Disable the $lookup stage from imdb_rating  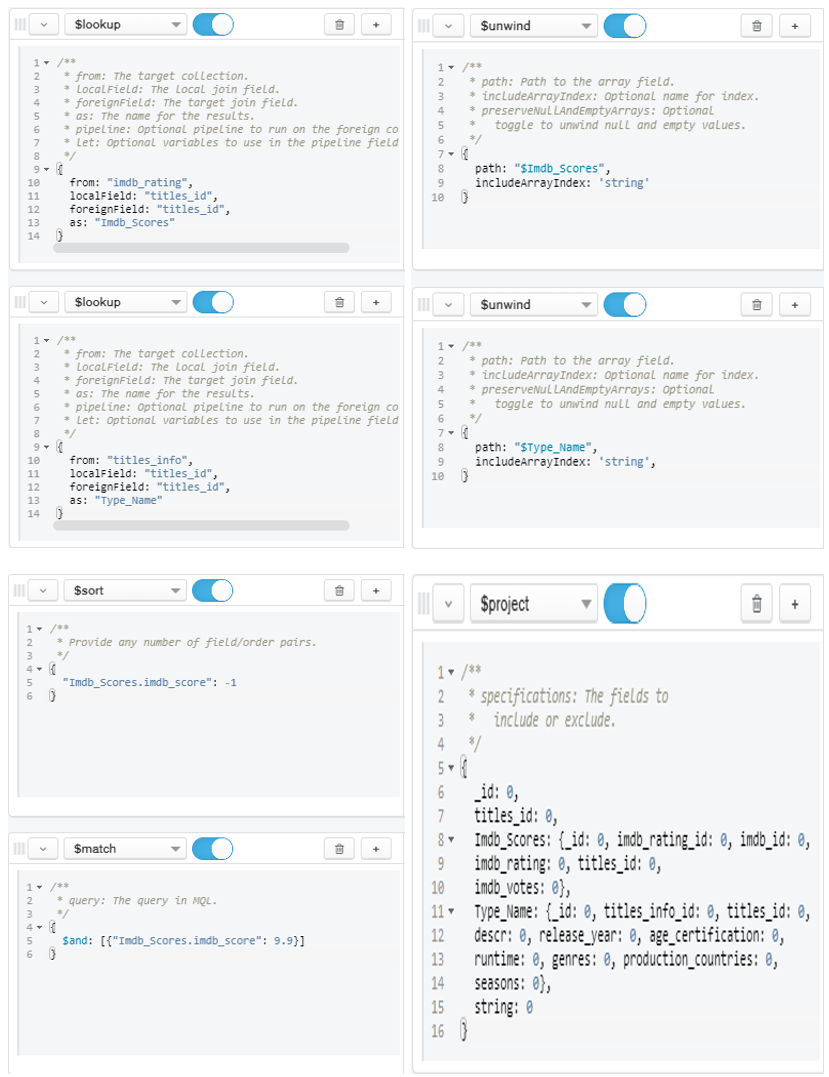(213, 25)
